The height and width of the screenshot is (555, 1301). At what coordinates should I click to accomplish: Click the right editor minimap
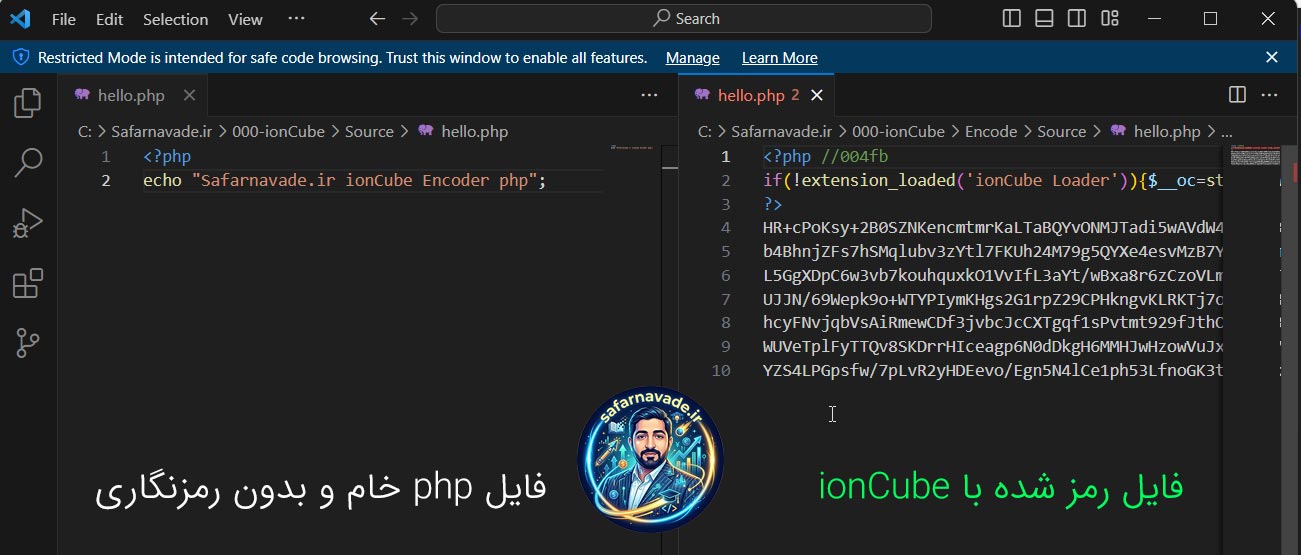point(1255,156)
